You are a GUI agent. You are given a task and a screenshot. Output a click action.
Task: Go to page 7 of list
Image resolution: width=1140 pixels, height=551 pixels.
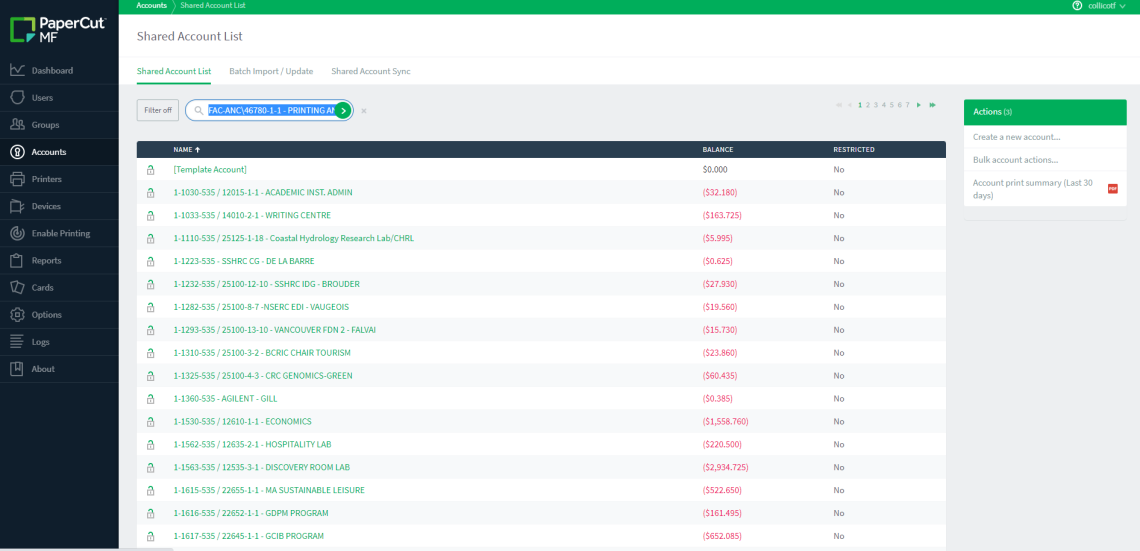point(907,105)
